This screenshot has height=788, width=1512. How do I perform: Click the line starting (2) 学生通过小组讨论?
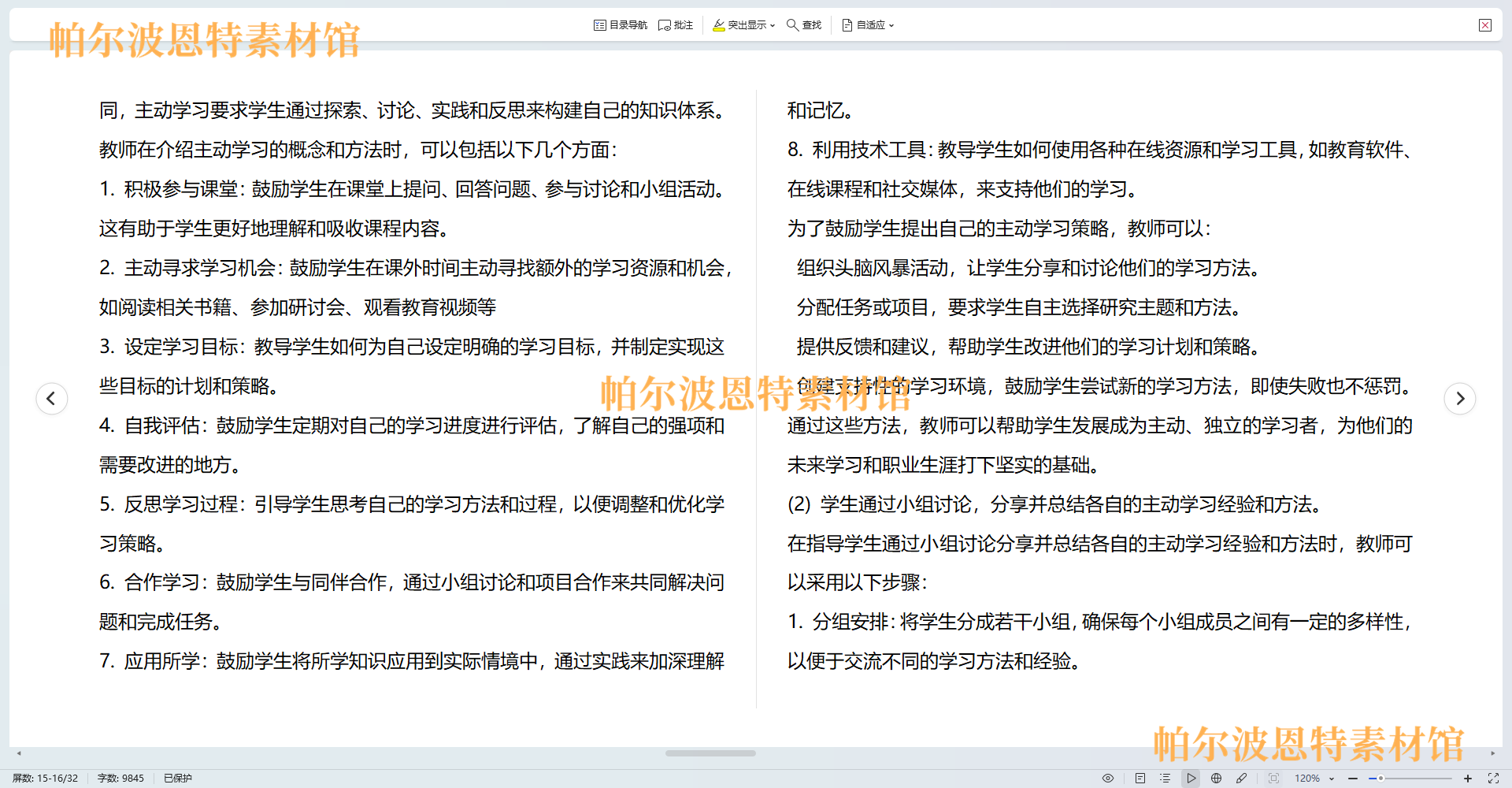pyautogui.click(x=1054, y=504)
